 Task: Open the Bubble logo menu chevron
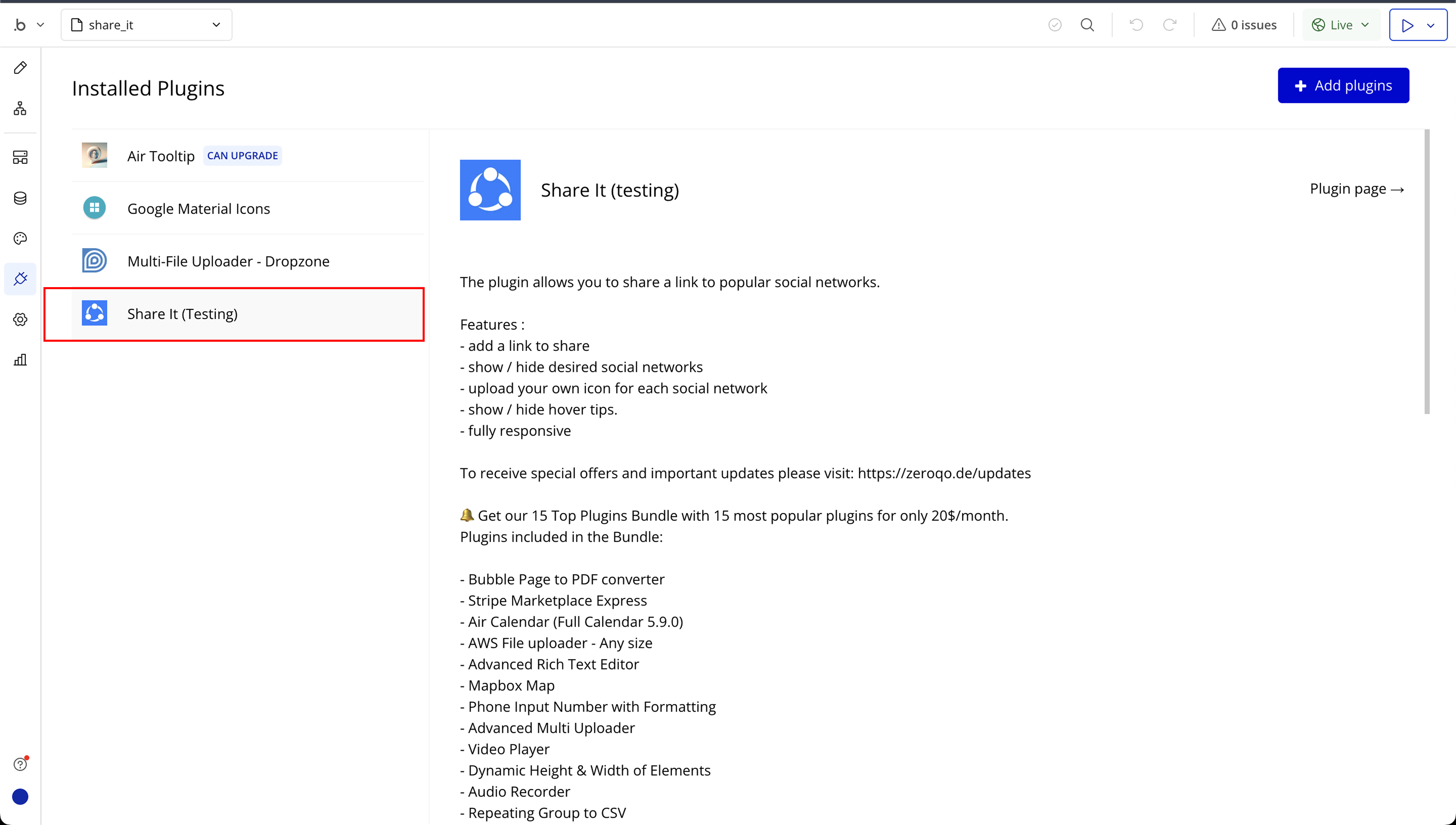40,25
